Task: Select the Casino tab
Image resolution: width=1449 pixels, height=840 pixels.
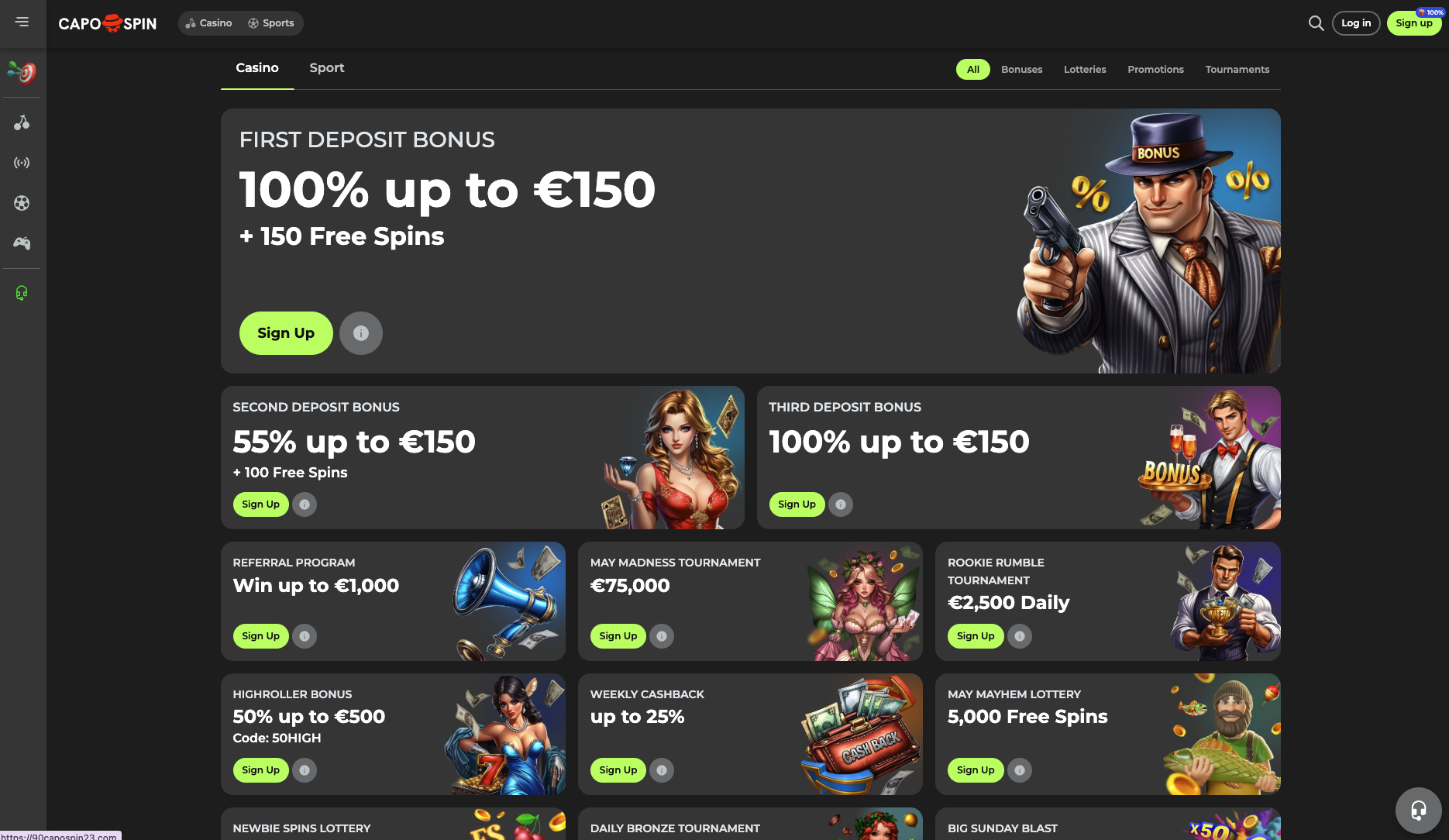Action: click(257, 68)
